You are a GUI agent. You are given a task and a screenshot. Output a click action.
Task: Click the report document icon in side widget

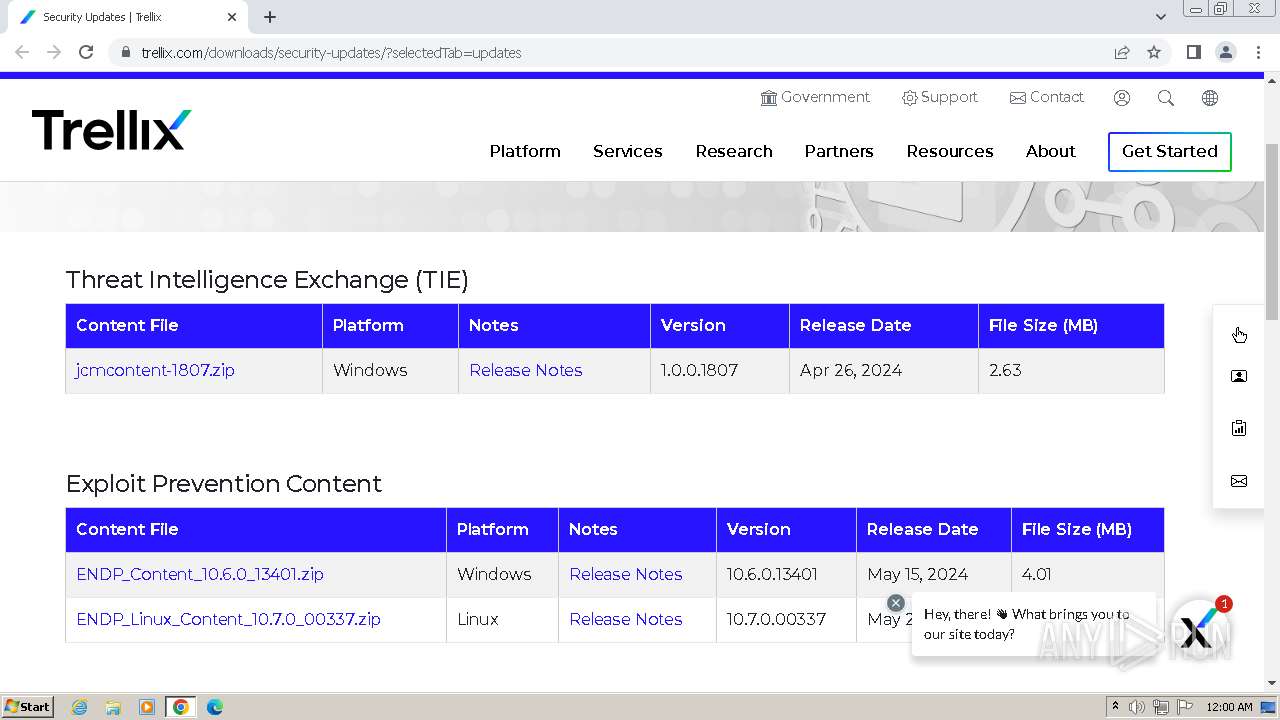click(x=1239, y=428)
